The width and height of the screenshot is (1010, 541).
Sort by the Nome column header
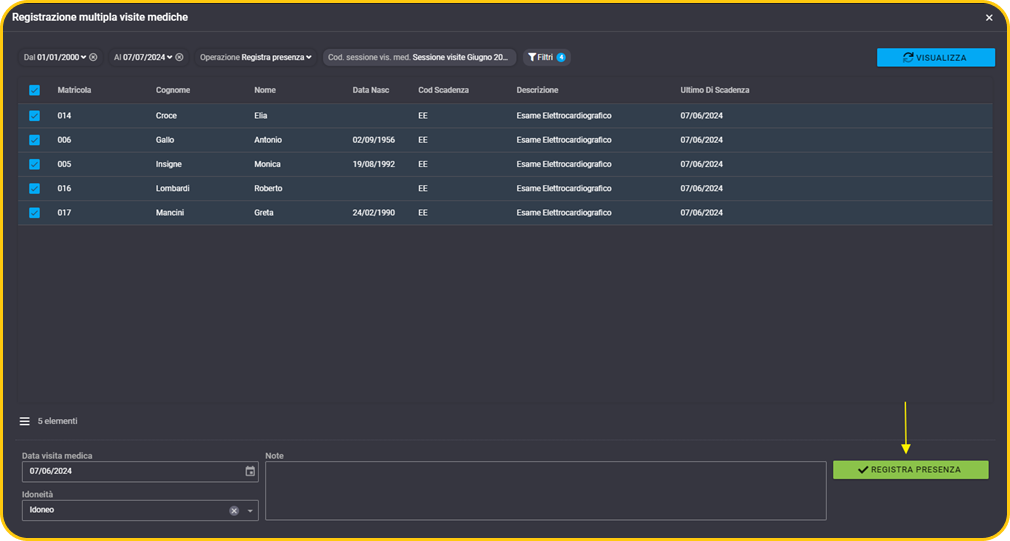click(x=265, y=90)
